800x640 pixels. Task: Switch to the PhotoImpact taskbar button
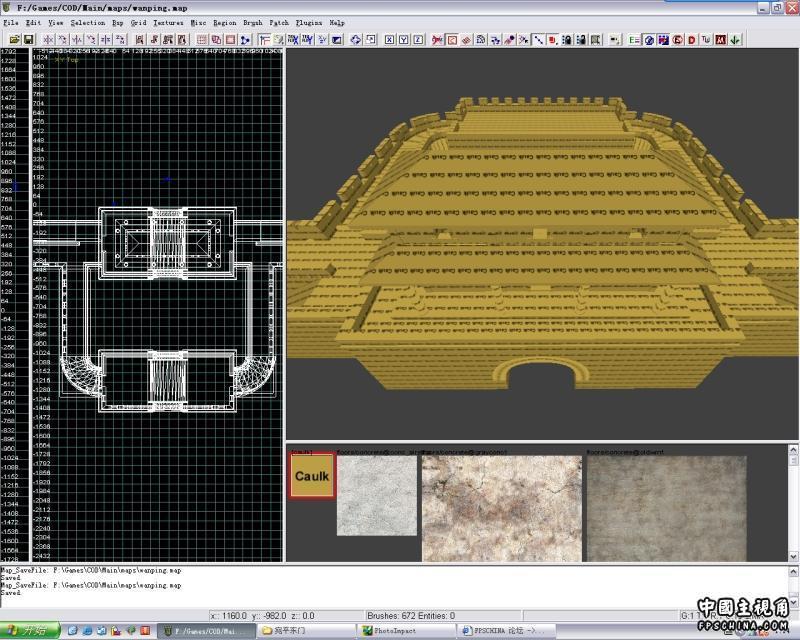(406, 631)
